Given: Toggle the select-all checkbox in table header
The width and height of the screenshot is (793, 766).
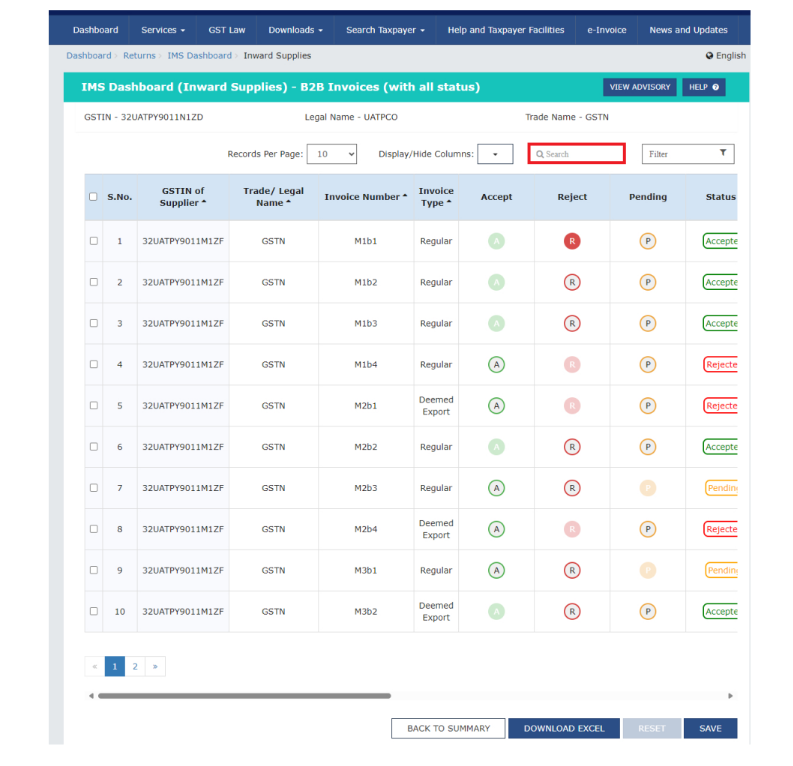Looking at the screenshot, I should click(x=94, y=197).
